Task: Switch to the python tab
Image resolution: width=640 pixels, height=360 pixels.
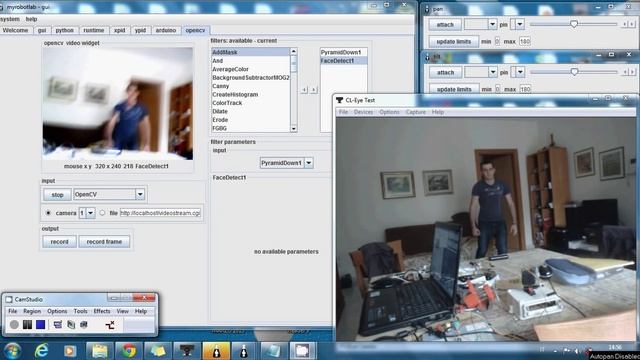Action: pos(64,30)
